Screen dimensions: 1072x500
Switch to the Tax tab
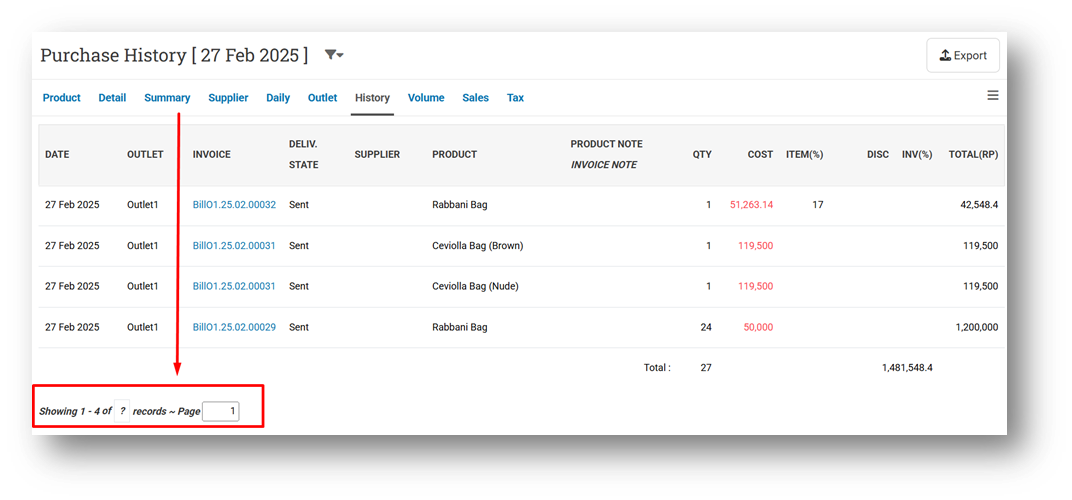tap(515, 98)
